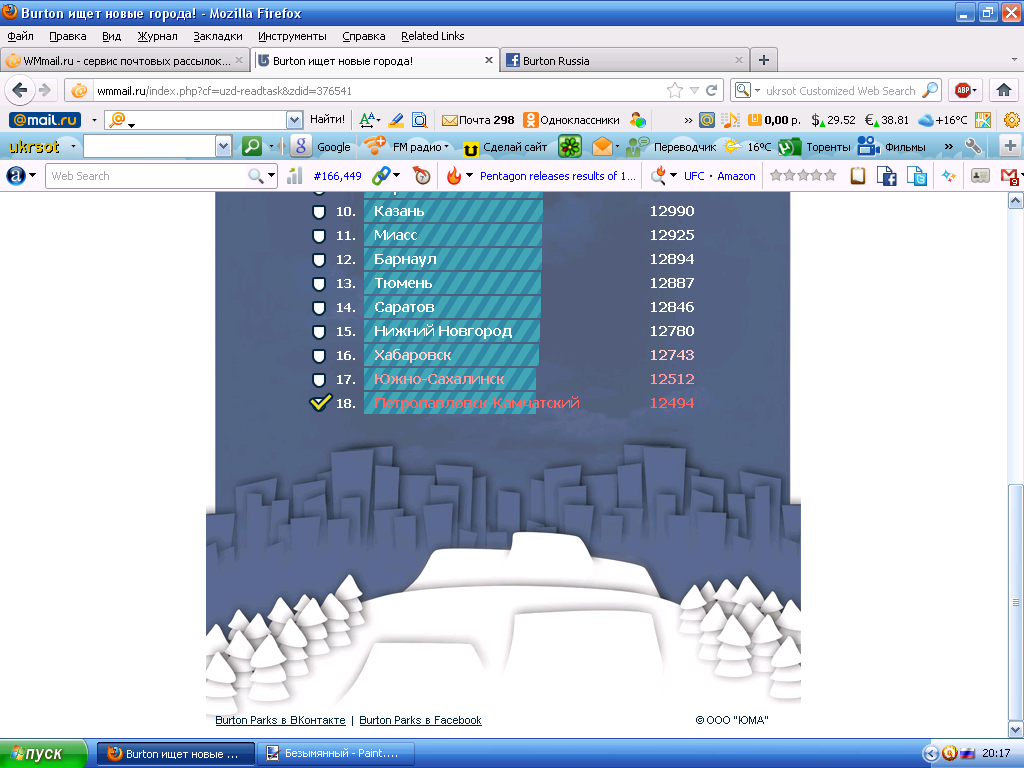Click the music notes icon in Mail.ru toolbar
Image resolution: width=1024 pixels, height=768 pixels.
pos(730,120)
